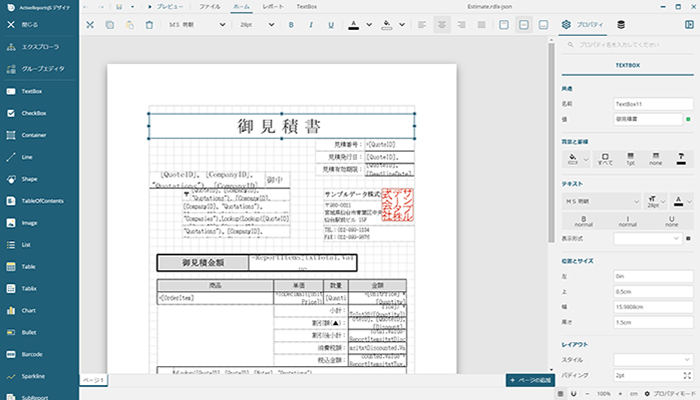The height and width of the screenshot is (400, 700).
Task: Click the Copy icon in toolbar
Action: tap(109, 25)
